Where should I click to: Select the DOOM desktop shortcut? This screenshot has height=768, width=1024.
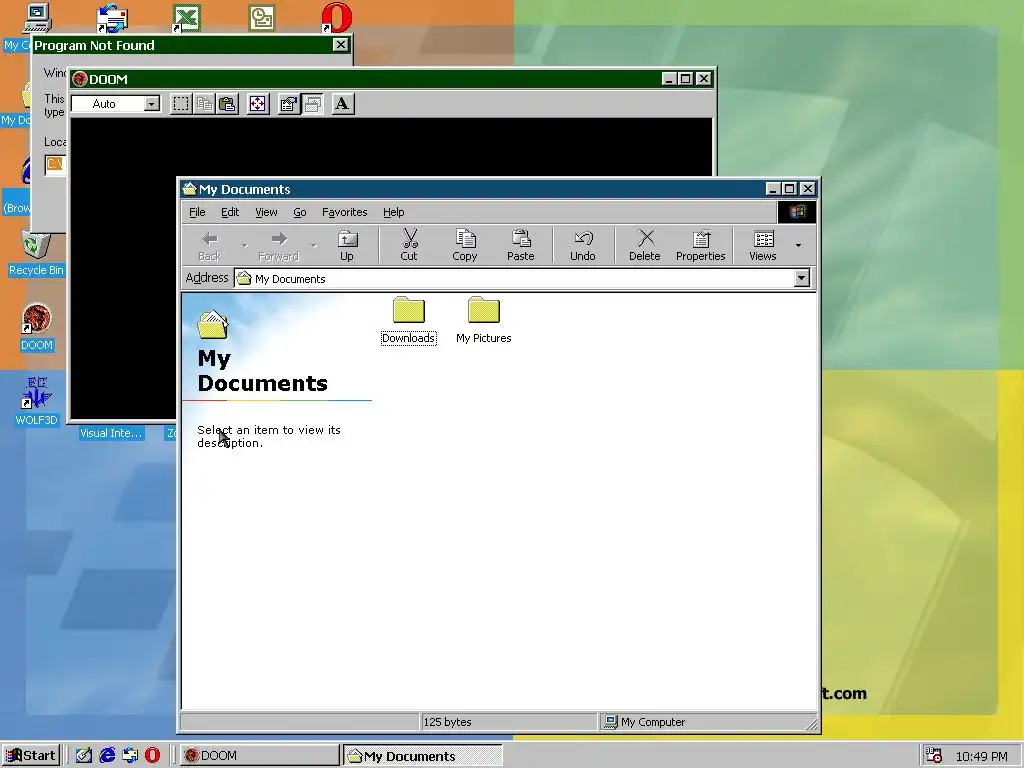click(37, 328)
